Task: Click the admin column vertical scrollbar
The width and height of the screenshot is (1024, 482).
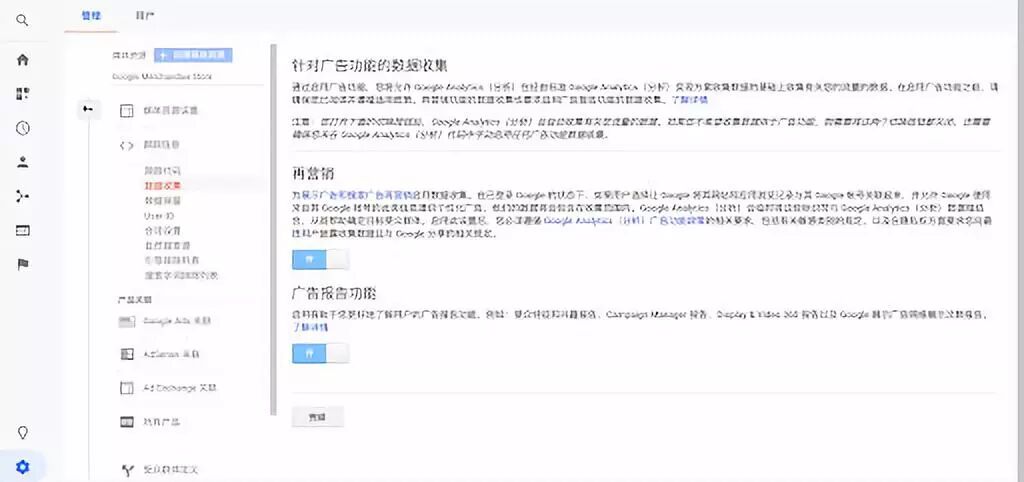Action: [x=274, y=230]
